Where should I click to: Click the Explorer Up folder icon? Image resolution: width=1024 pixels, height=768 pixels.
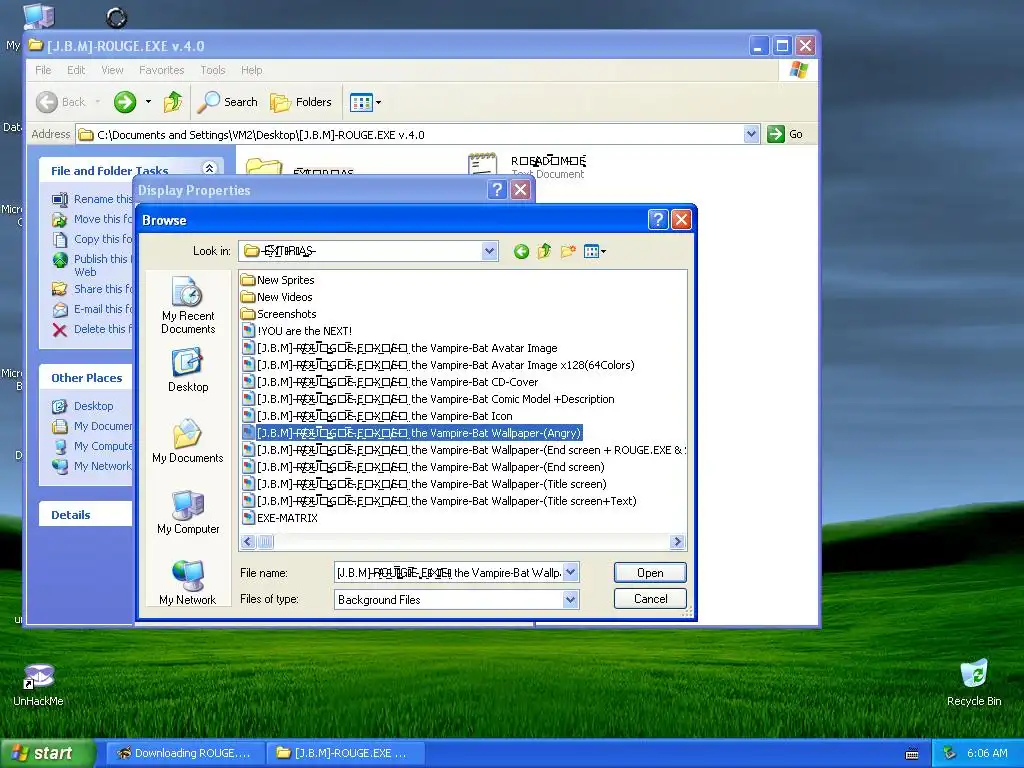pos(172,102)
